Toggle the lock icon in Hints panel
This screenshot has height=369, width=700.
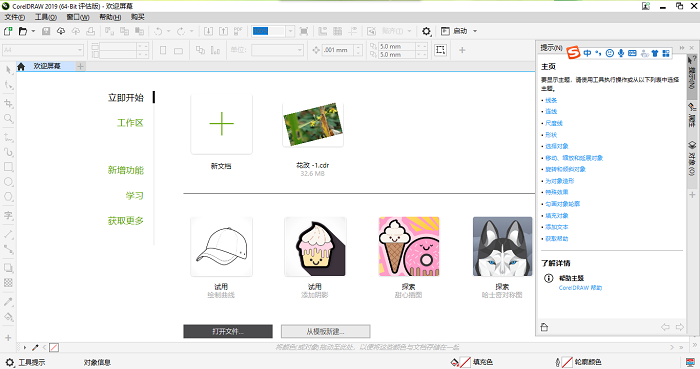click(x=544, y=327)
